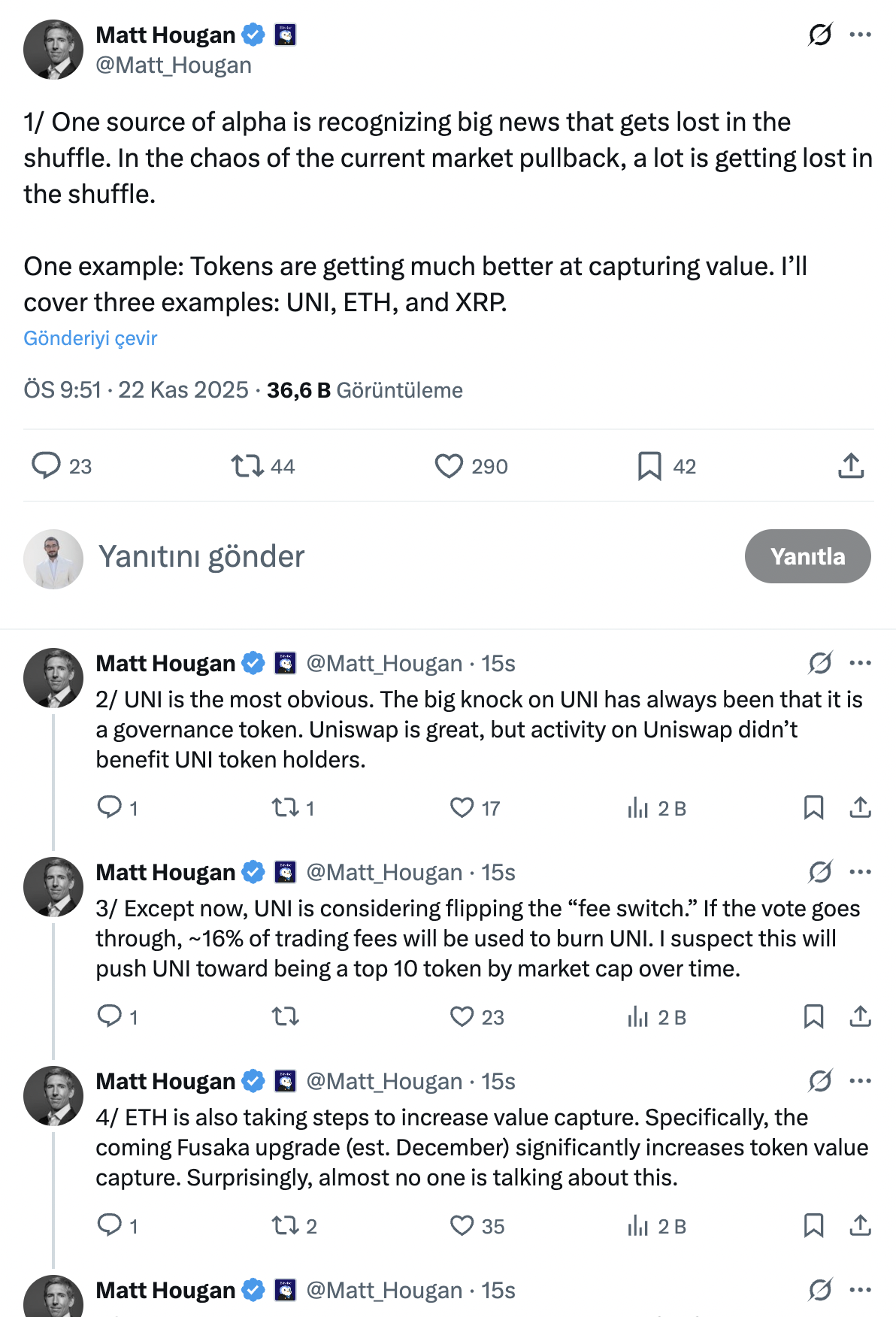The height and width of the screenshot is (1317, 896).
Task: Click the Grok icon on 3/ reply
Action: (820, 872)
